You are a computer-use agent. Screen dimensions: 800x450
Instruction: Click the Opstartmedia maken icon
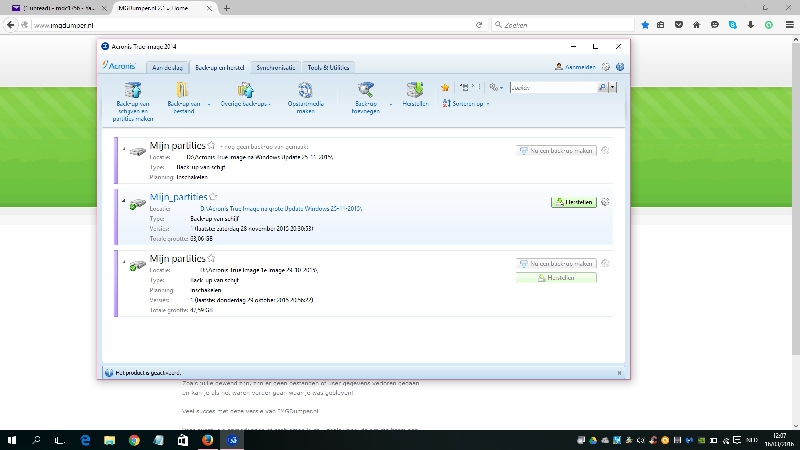[x=305, y=89]
